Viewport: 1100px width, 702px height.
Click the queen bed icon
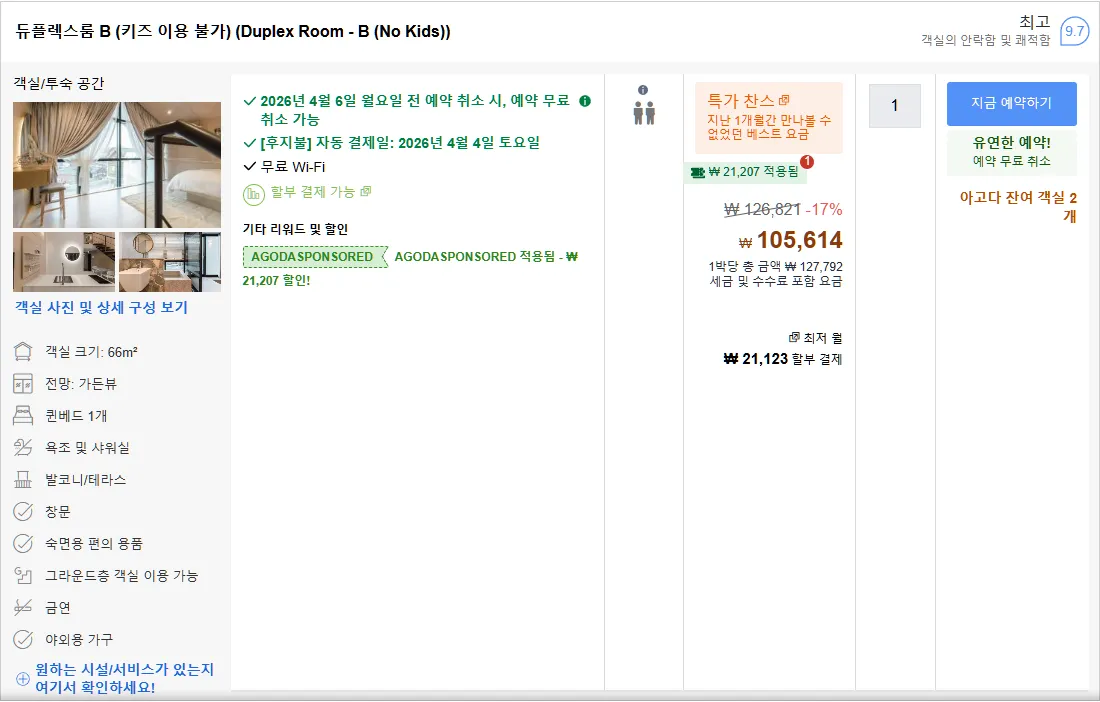point(23,415)
